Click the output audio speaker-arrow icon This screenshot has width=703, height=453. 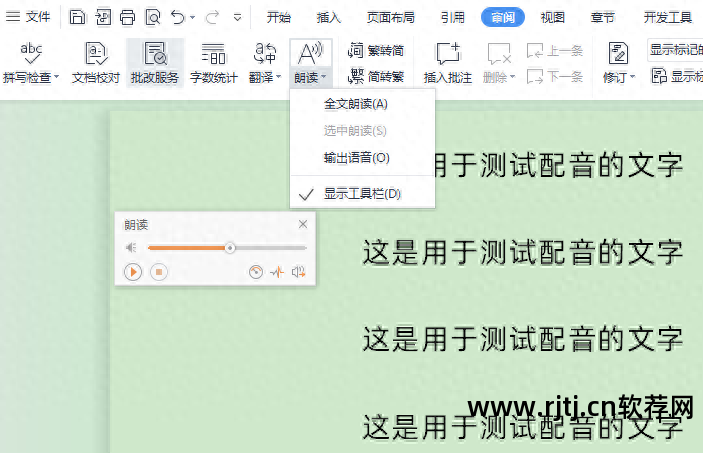299,272
